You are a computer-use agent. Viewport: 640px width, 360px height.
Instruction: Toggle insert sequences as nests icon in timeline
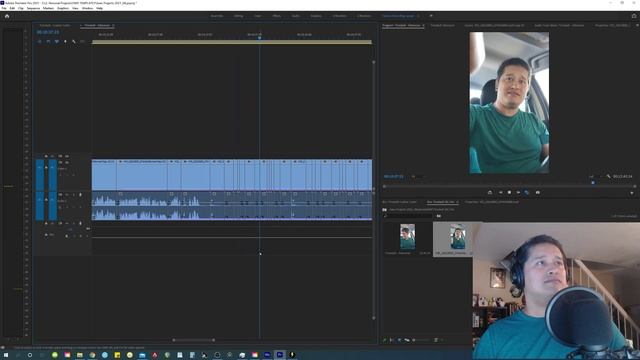[x=40, y=42]
